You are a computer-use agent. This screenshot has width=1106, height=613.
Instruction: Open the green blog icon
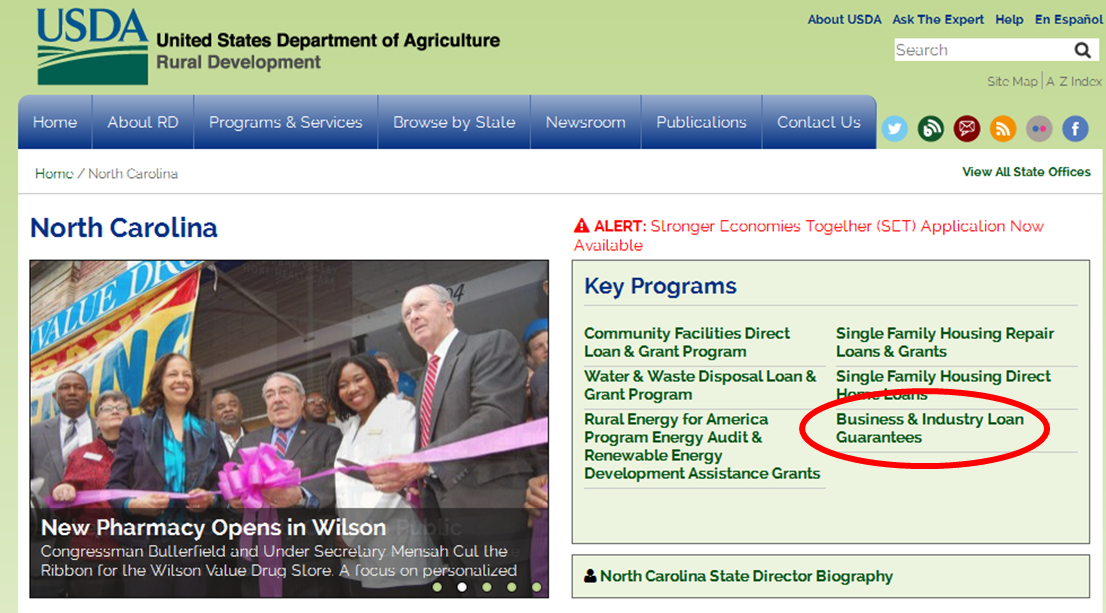coord(930,128)
